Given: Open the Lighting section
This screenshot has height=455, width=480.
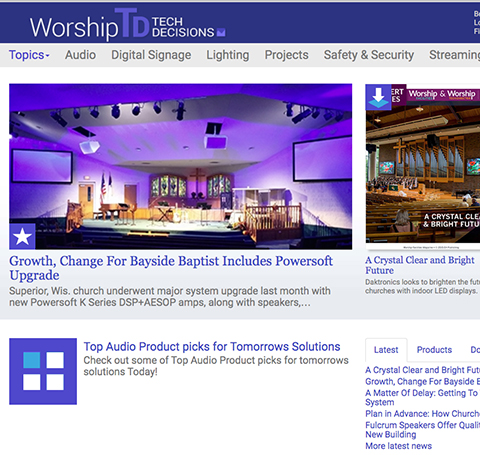Looking at the screenshot, I should tap(228, 55).
